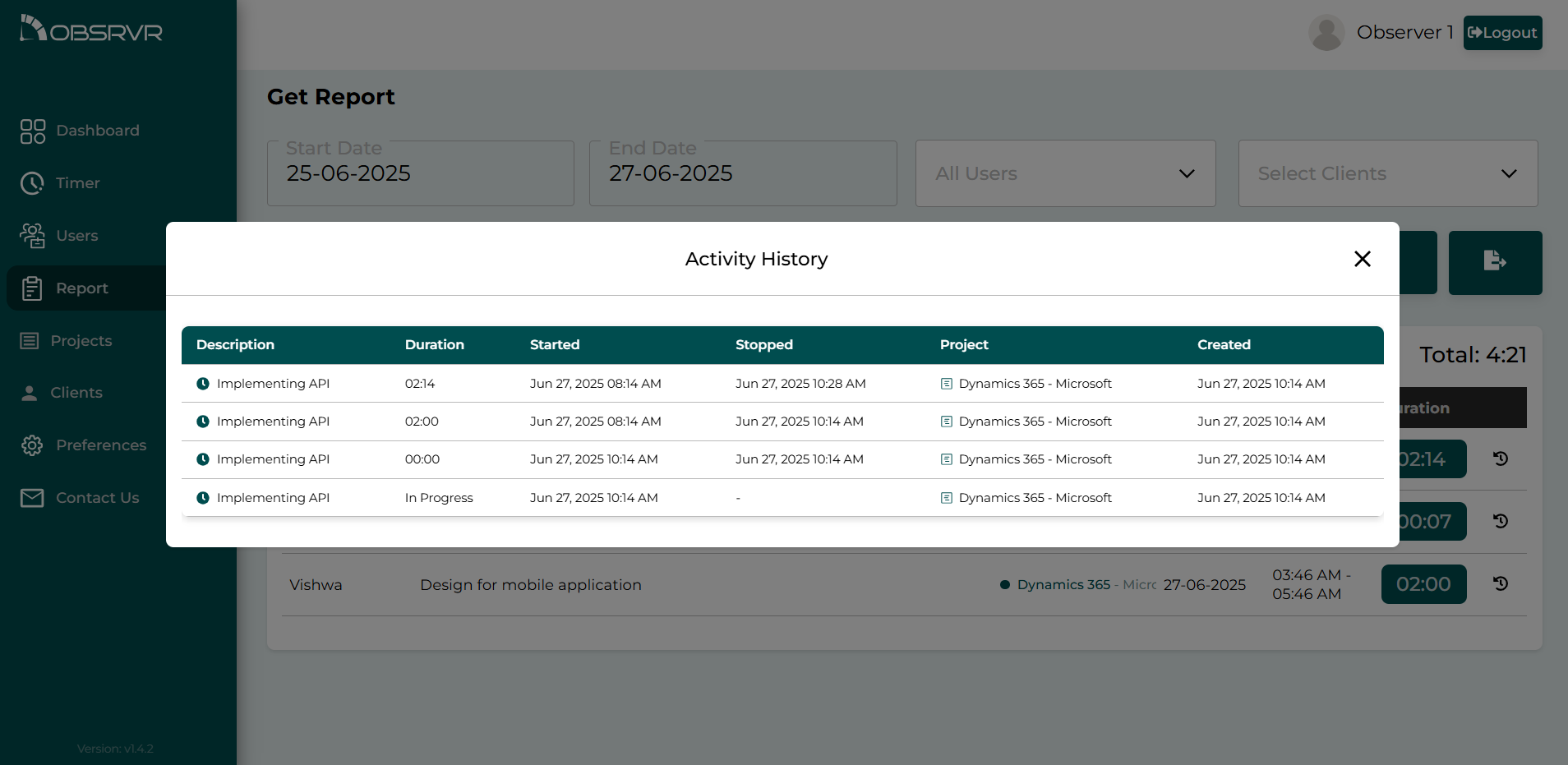
Task: Click the Dynamics 365 project link for Vishwa
Action: [1063, 584]
